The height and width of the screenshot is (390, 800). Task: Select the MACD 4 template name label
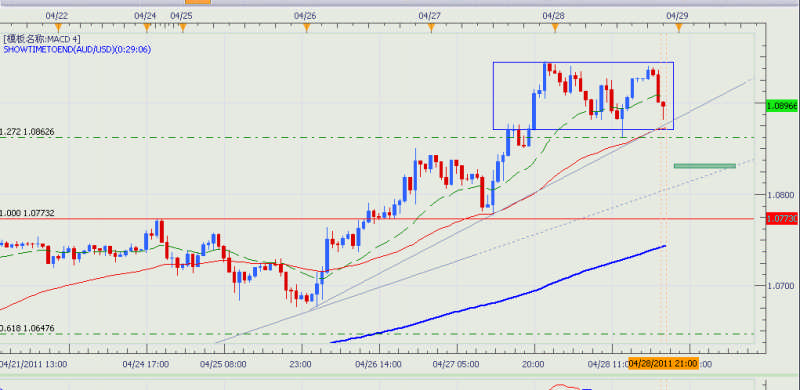(x=42, y=39)
